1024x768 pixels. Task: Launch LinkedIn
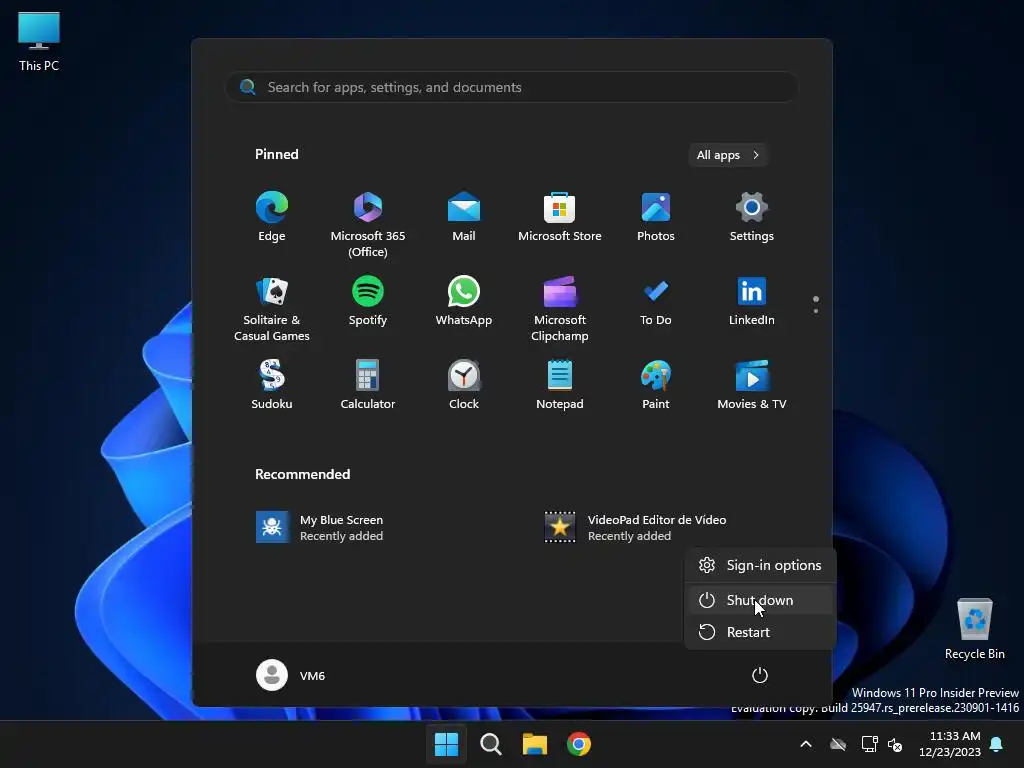click(752, 302)
